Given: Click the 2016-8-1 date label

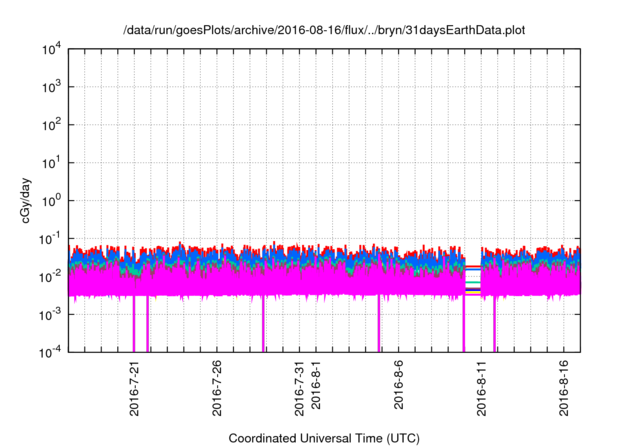Looking at the screenshot, I should (316, 385).
